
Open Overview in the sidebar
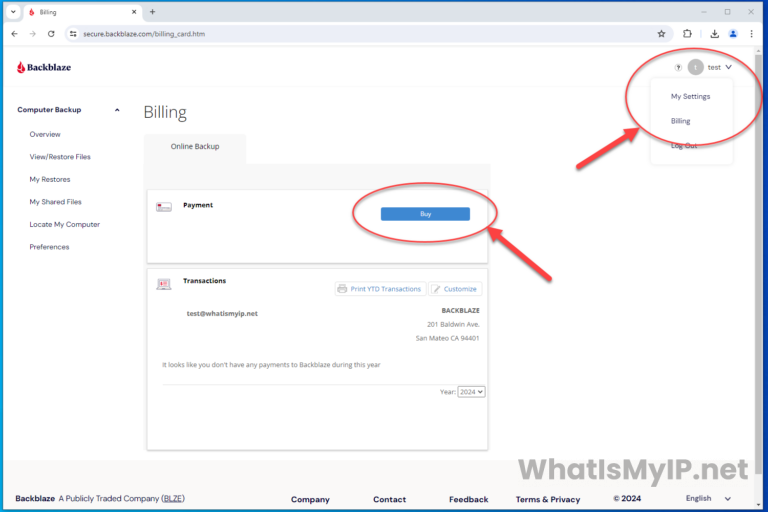45,134
